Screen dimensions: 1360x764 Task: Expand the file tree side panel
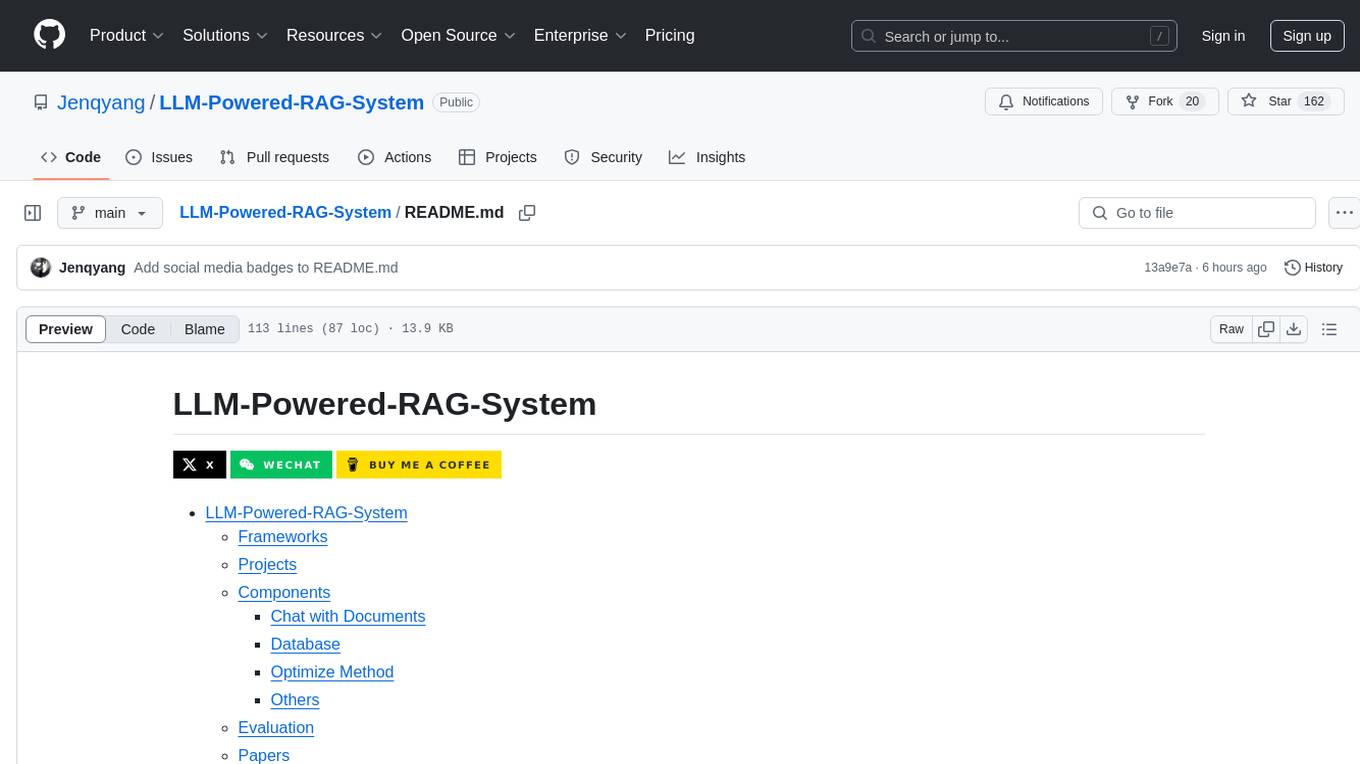(33, 213)
